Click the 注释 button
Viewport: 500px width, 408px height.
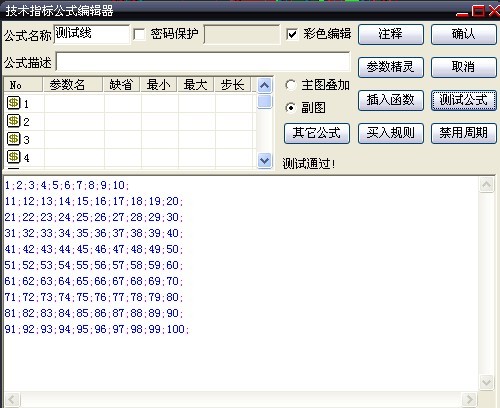[x=391, y=34]
